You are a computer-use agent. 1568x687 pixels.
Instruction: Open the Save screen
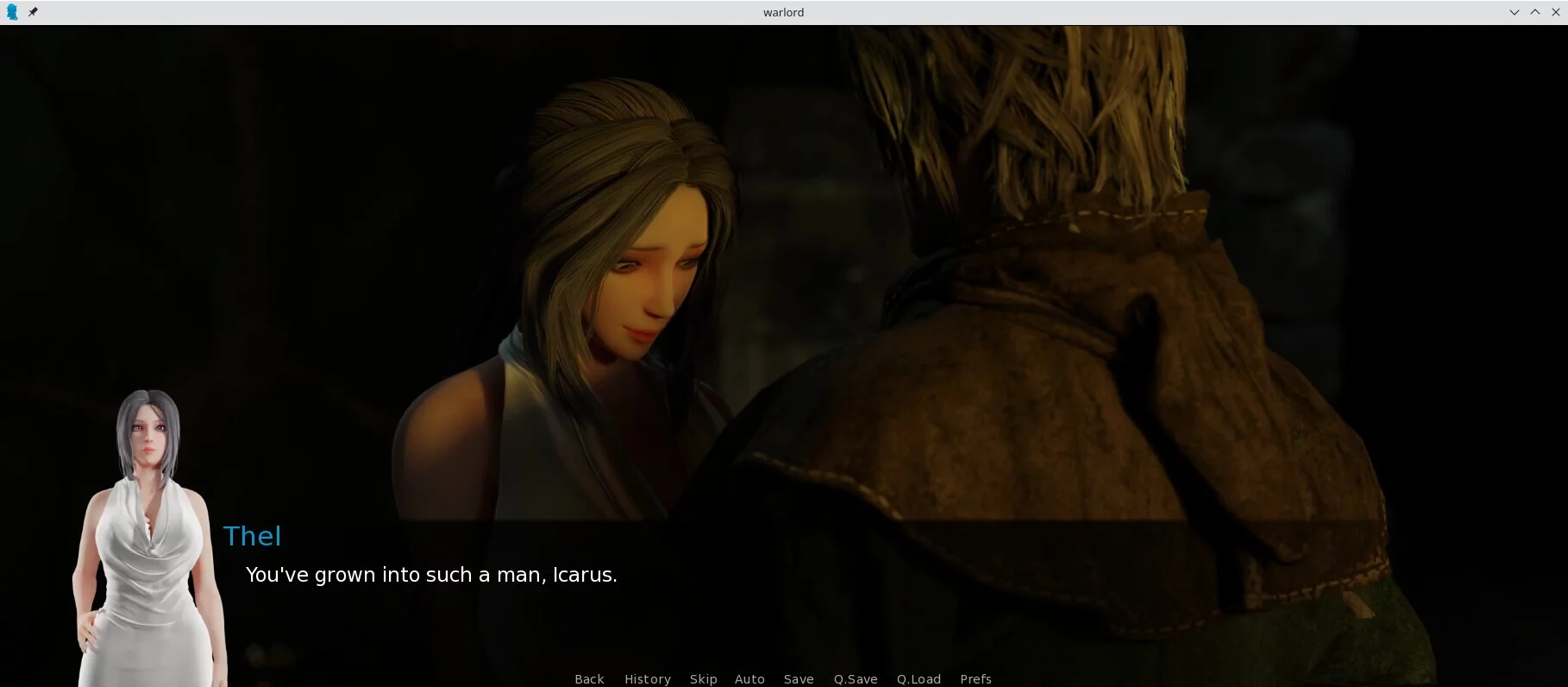coord(799,679)
